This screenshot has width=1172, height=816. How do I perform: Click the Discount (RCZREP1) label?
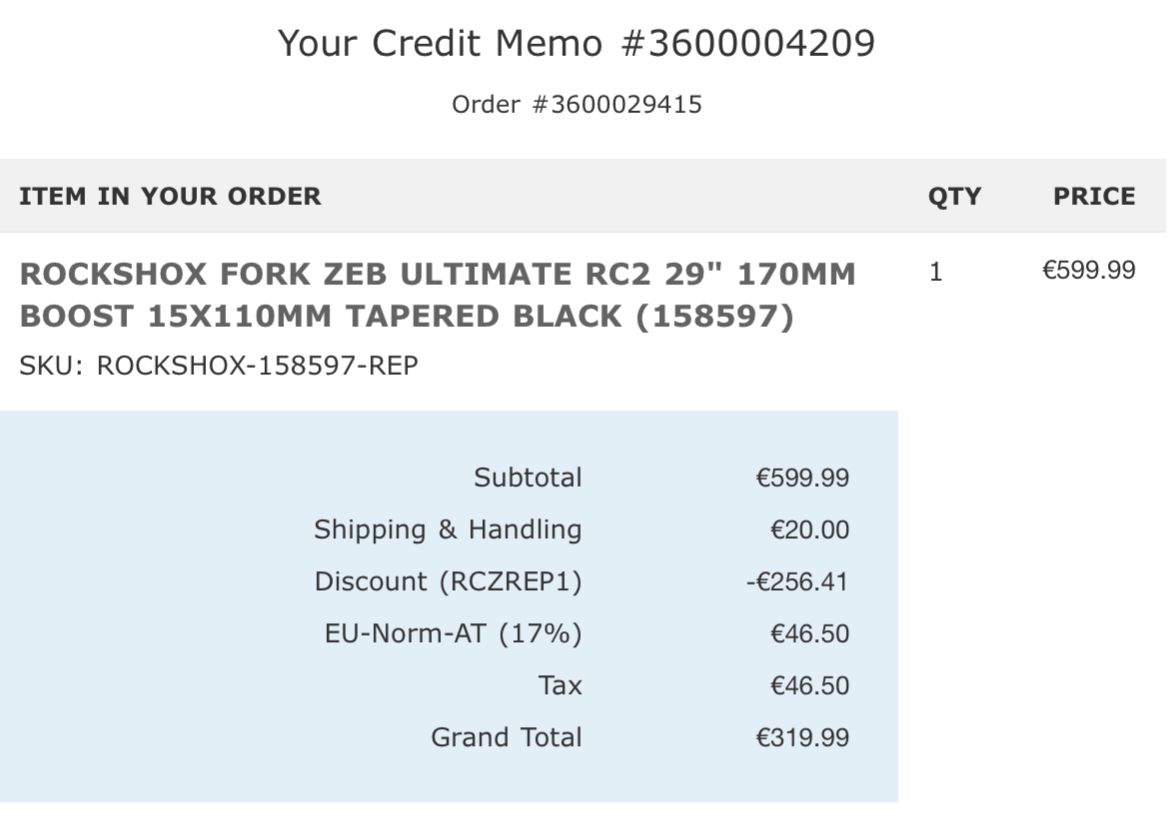click(x=447, y=582)
